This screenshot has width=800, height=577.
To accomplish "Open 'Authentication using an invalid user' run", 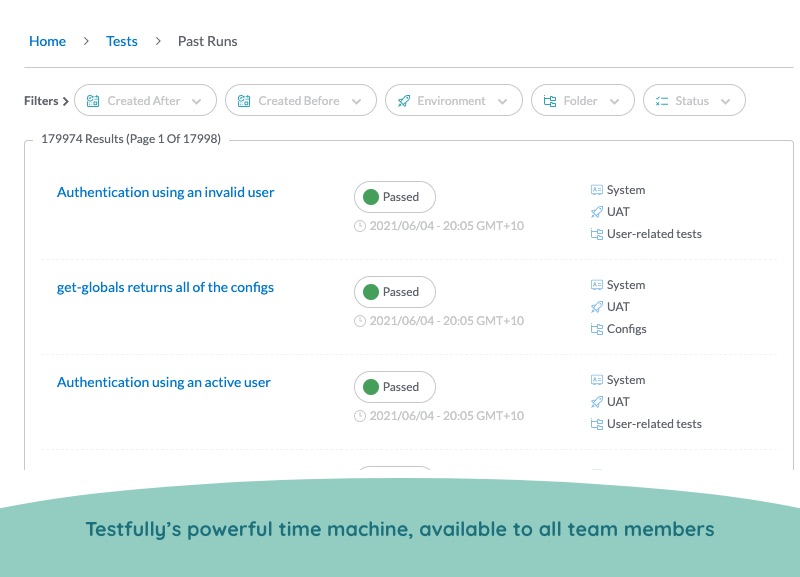I will 166,192.
